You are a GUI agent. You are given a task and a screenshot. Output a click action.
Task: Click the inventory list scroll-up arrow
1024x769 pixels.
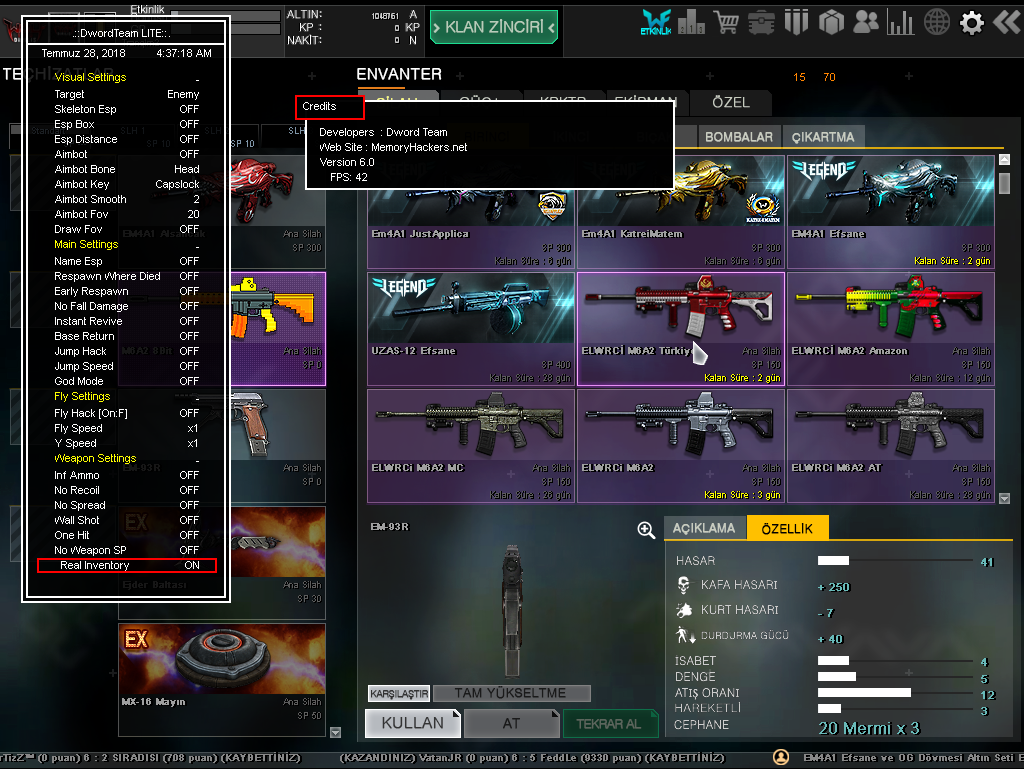click(1004, 159)
